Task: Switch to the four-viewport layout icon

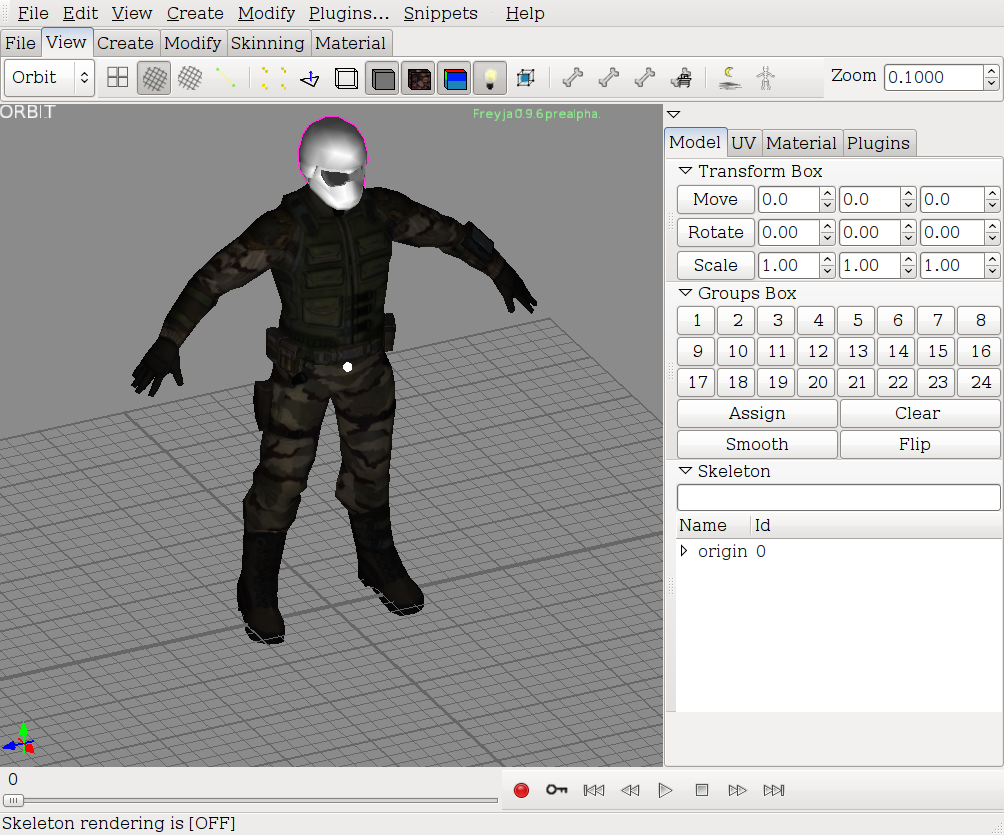Action: [x=118, y=77]
